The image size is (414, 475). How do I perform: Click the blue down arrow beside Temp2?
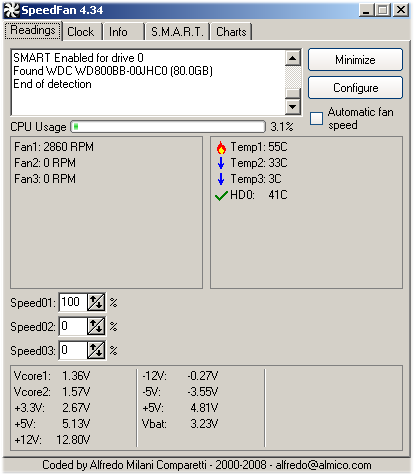221,163
